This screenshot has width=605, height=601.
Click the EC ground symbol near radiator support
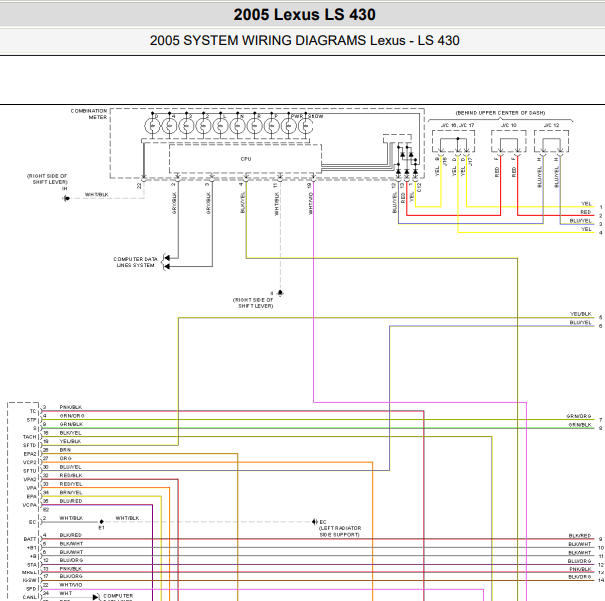tap(315, 522)
